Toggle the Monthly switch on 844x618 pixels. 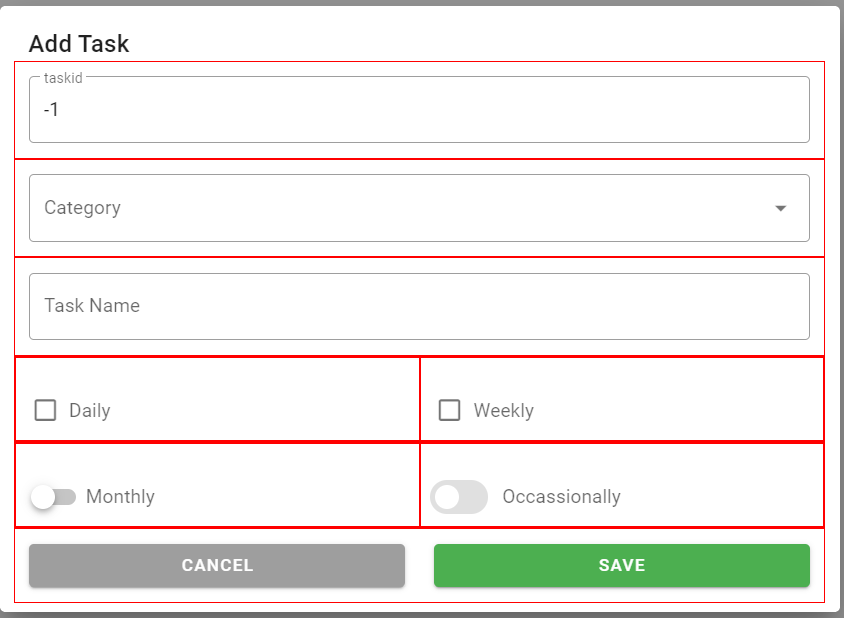pos(54,496)
